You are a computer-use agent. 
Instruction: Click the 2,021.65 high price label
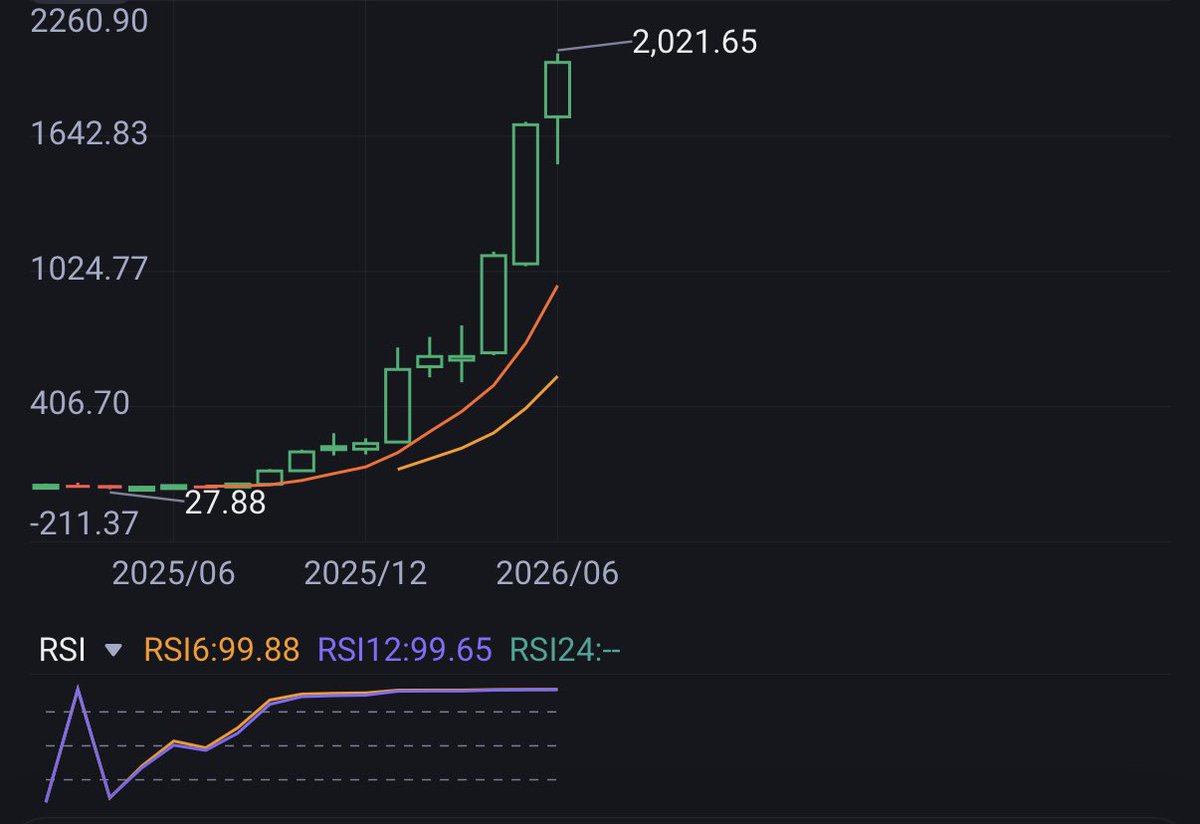(x=695, y=42)
